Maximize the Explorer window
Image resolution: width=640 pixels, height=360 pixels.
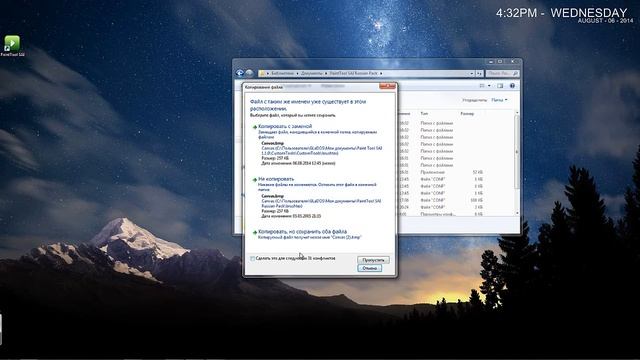click(500, 62)
